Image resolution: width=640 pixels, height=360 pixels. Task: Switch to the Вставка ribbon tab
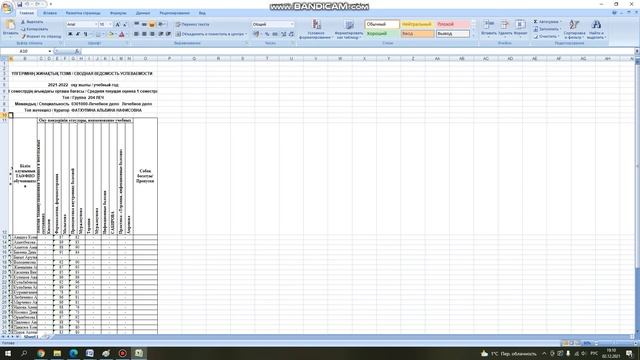[50, 13]
